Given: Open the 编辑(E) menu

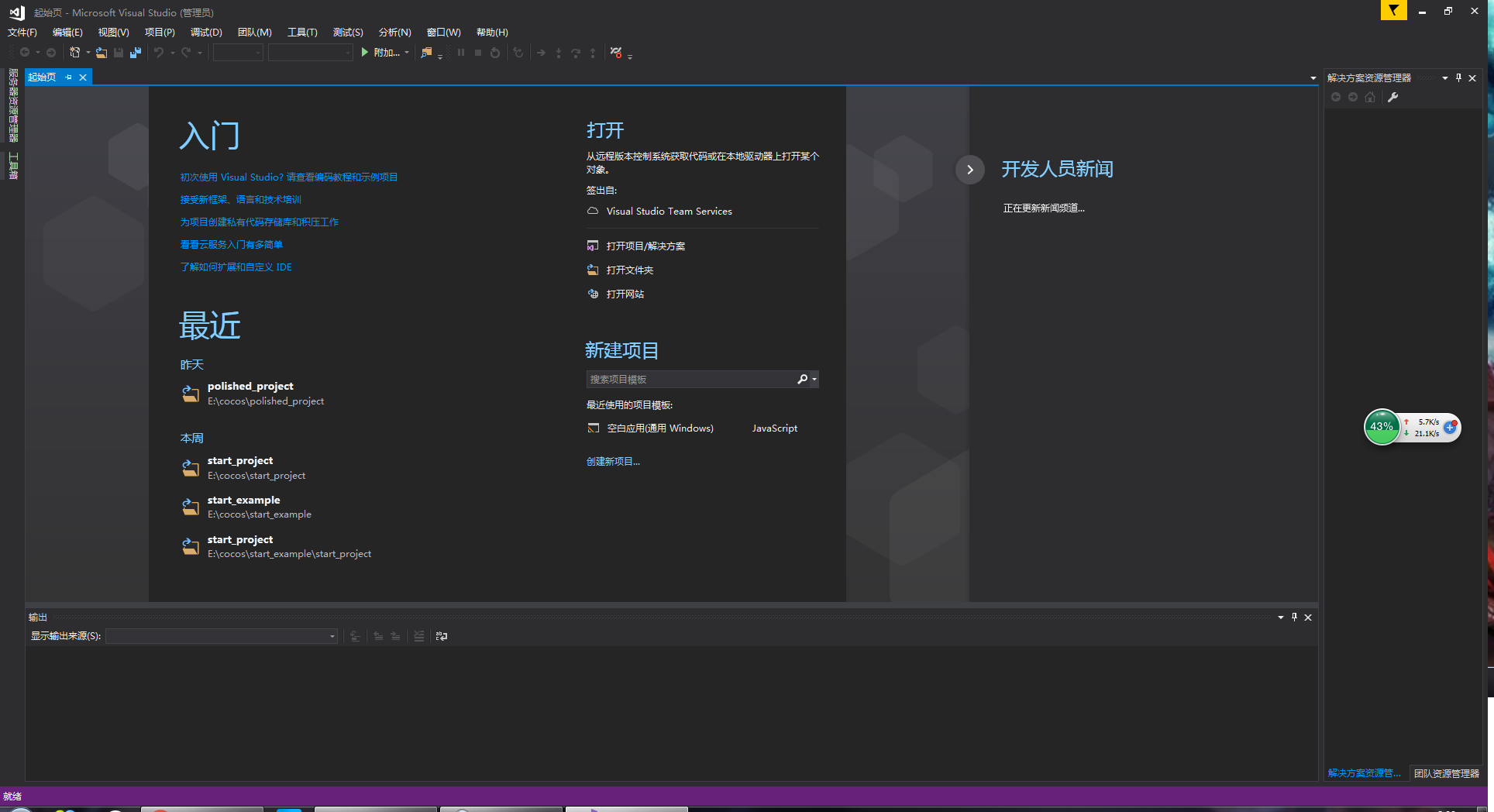Looking at the screenshot, I should pos(67,33).
